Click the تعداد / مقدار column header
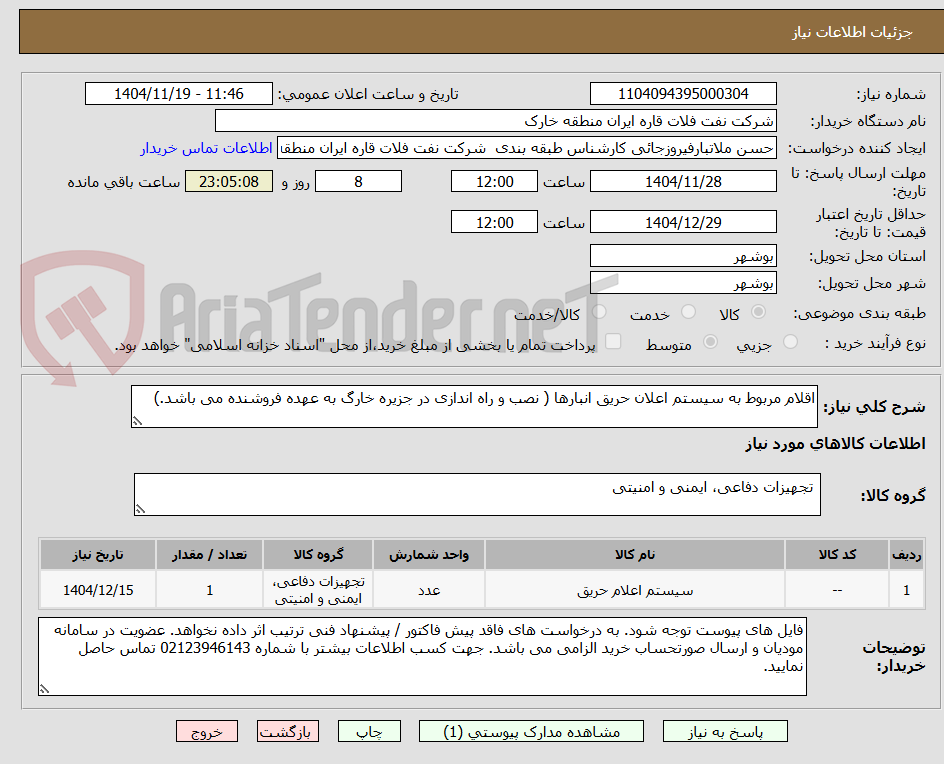944x764 pixels. [x=210, y=554]
